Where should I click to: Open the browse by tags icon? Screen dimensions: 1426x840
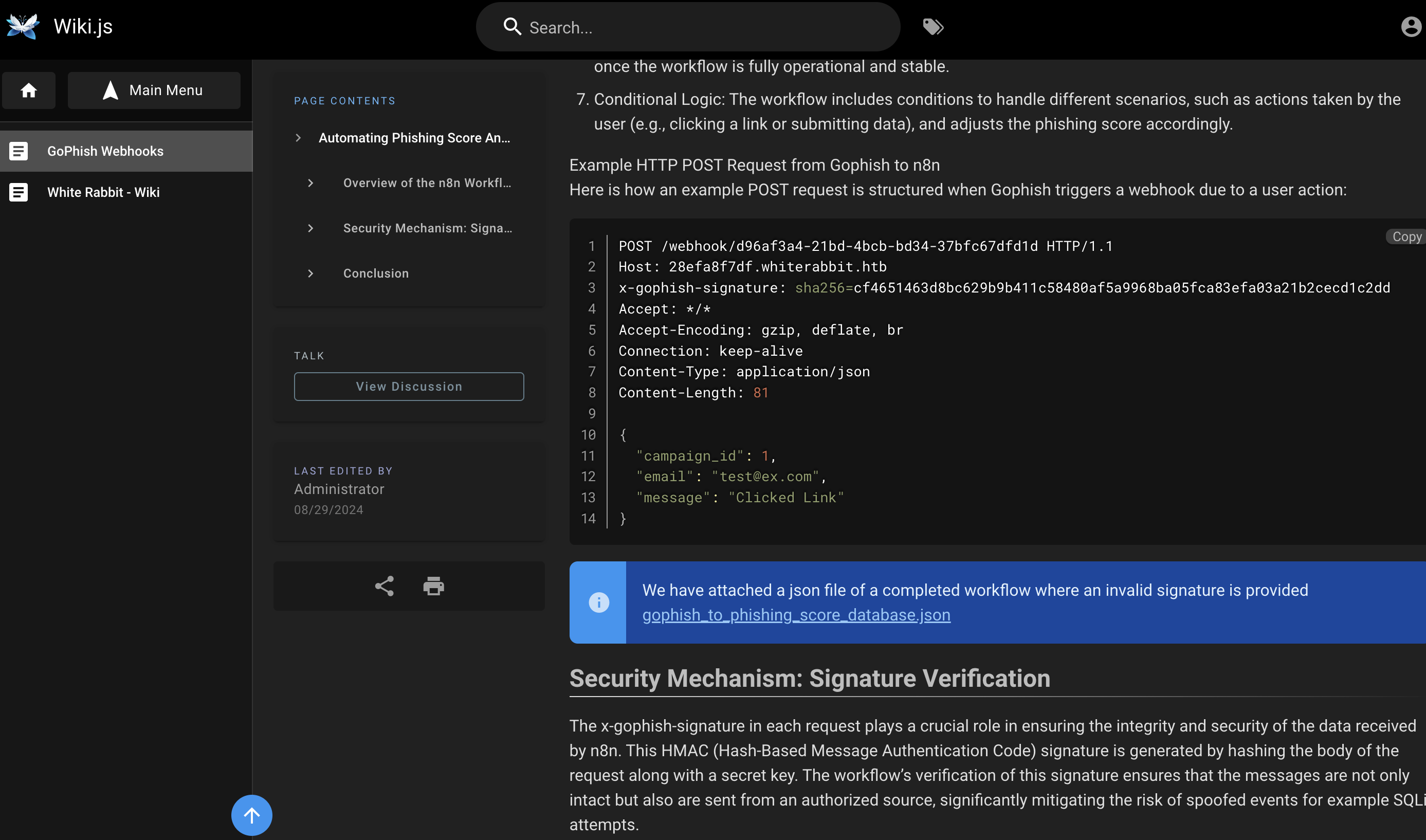[933, 27]
